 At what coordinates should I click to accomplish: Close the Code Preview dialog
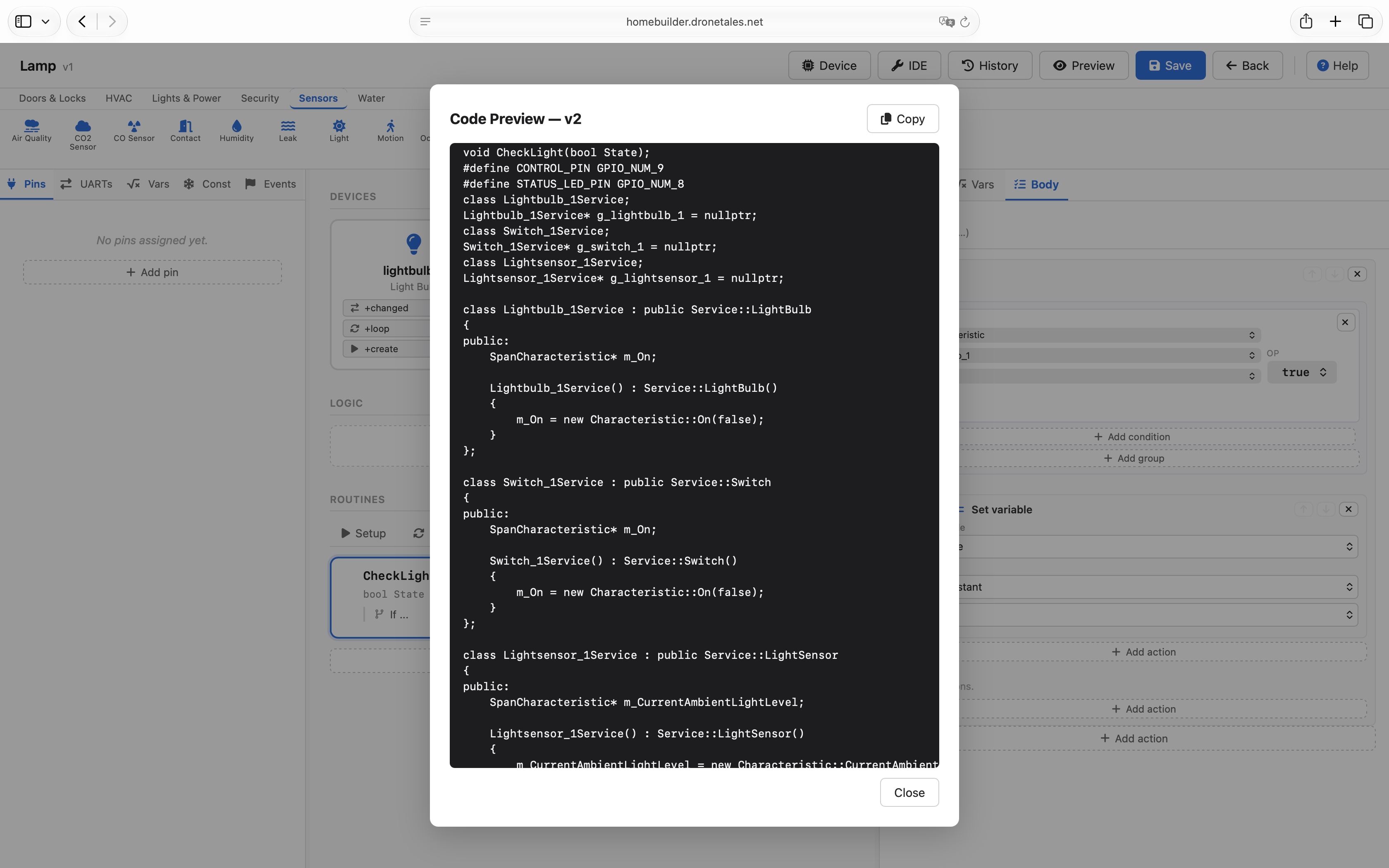point(909,792)
